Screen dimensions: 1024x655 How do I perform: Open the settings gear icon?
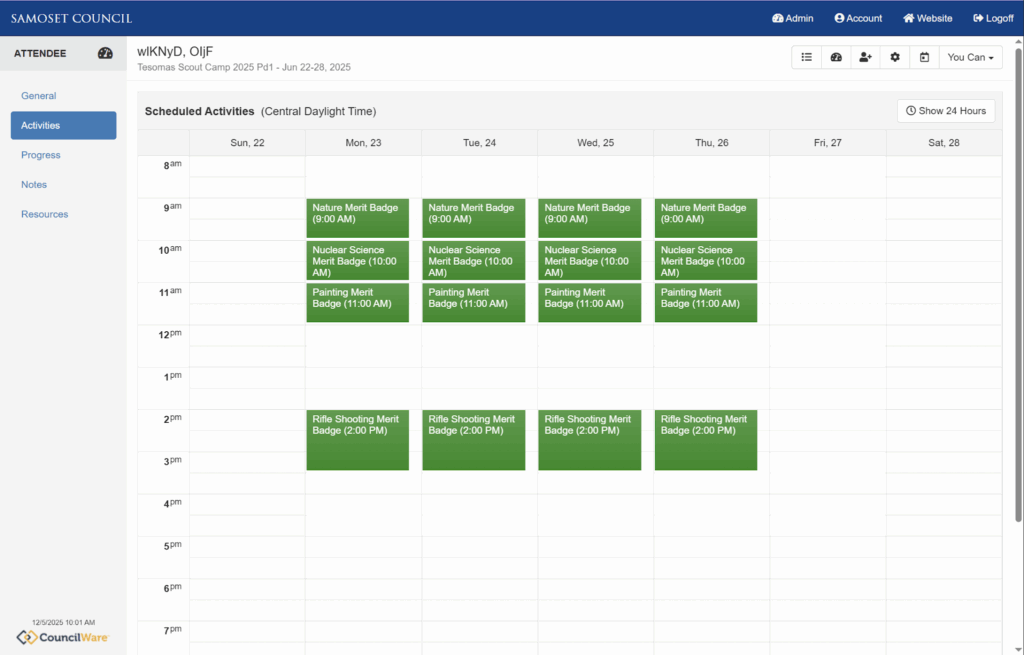point(895,58)
